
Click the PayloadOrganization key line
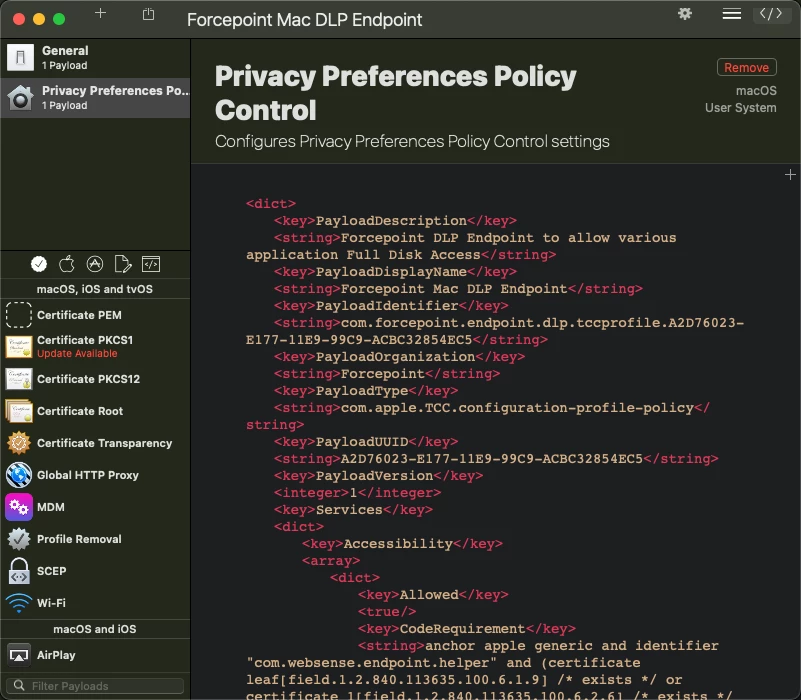[399, 357]
